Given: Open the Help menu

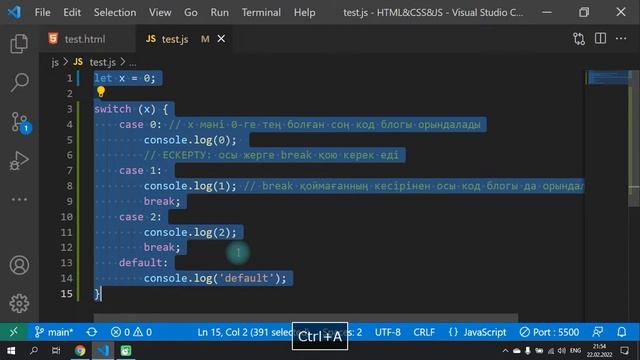Looking at the screenshot, I should [304, 13].
